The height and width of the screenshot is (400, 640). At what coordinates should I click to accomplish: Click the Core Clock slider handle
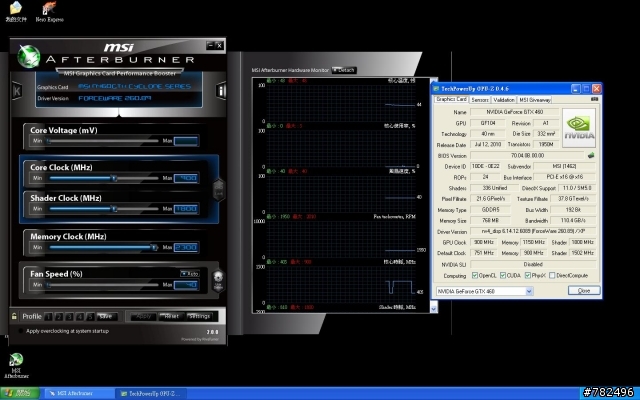tap(114, 178)
